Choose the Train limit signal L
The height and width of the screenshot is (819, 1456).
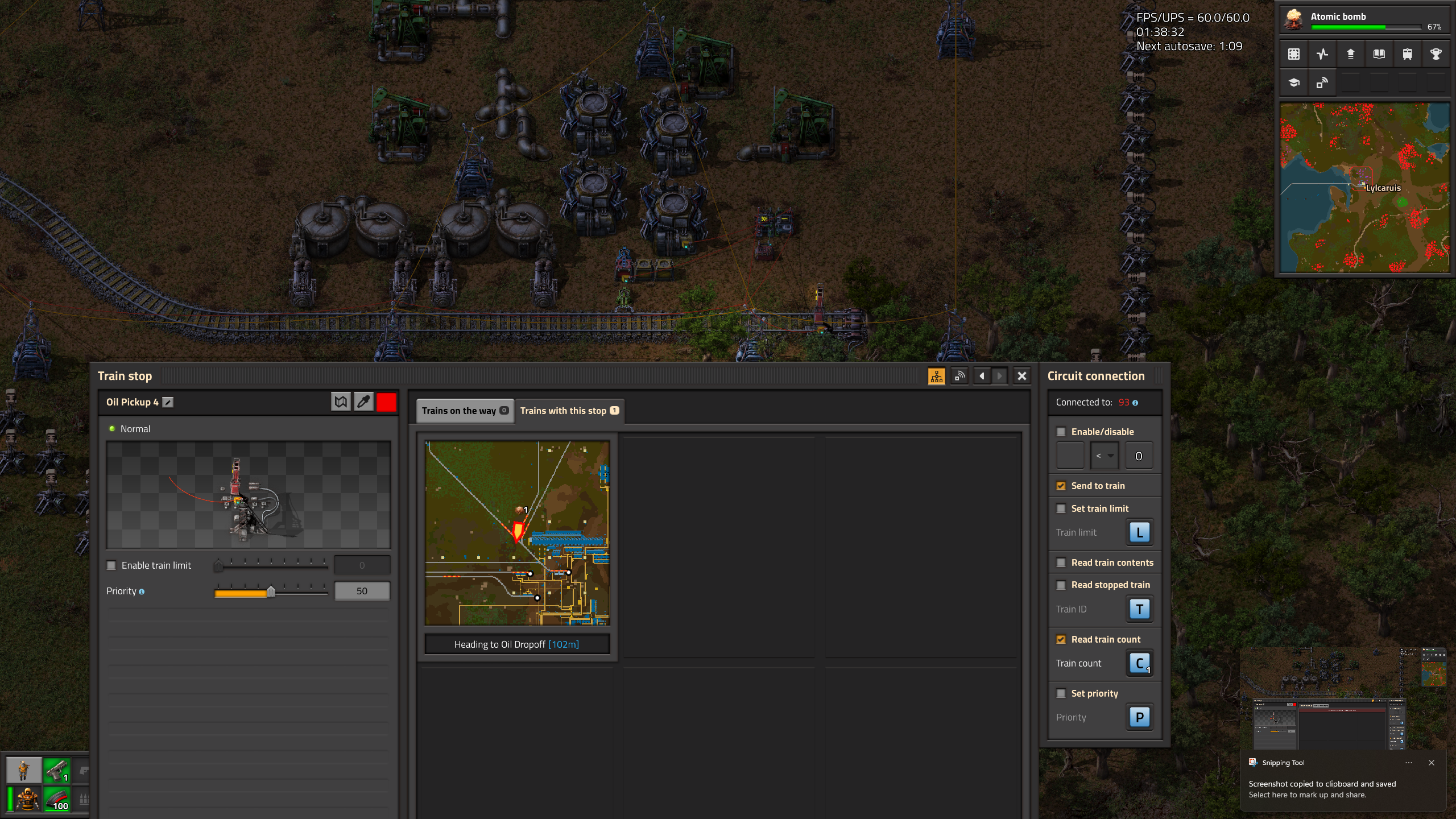tap(1139, 532)
